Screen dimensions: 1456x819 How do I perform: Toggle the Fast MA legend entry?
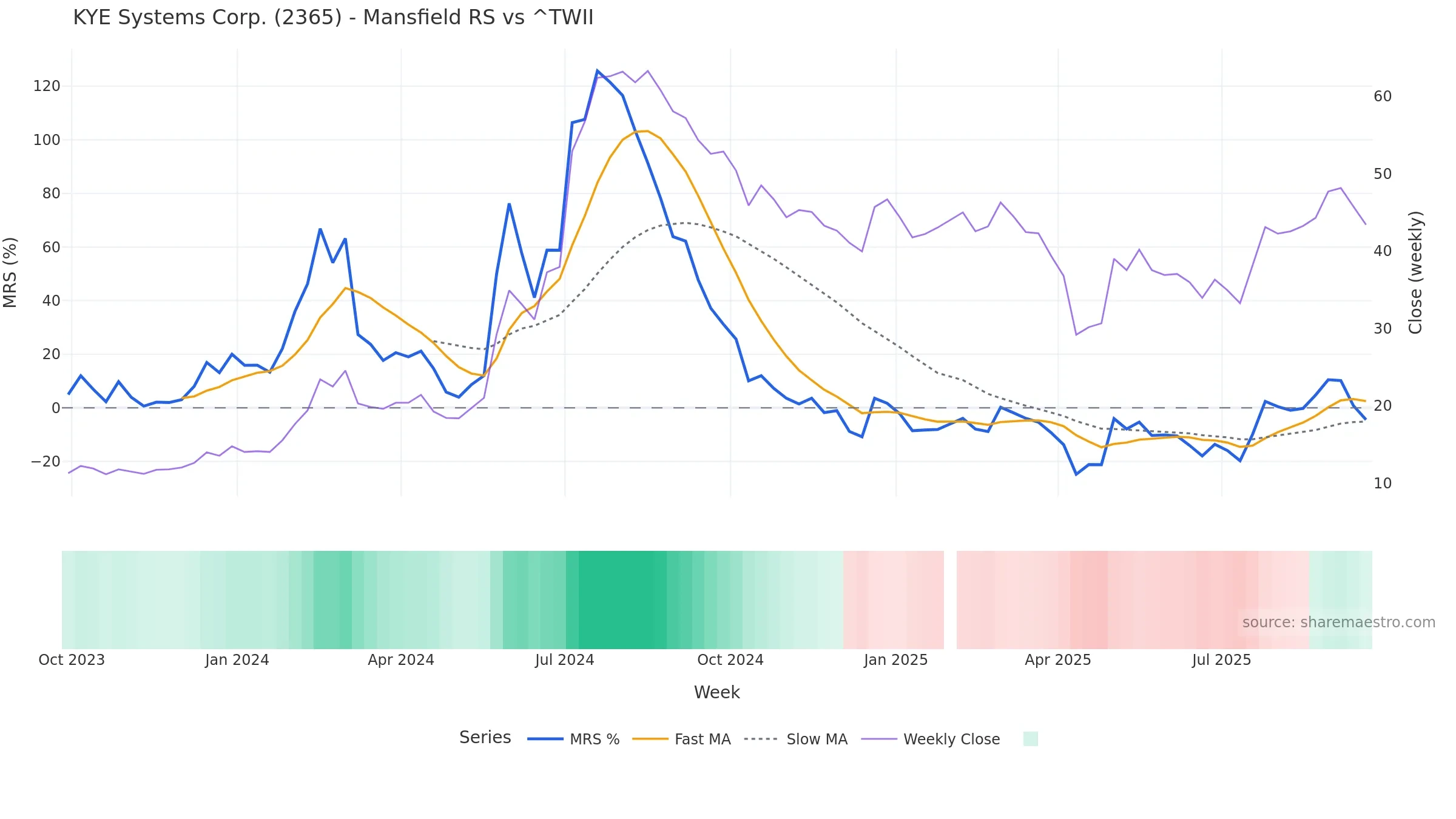pyautogui.click(x=681, y=739)
